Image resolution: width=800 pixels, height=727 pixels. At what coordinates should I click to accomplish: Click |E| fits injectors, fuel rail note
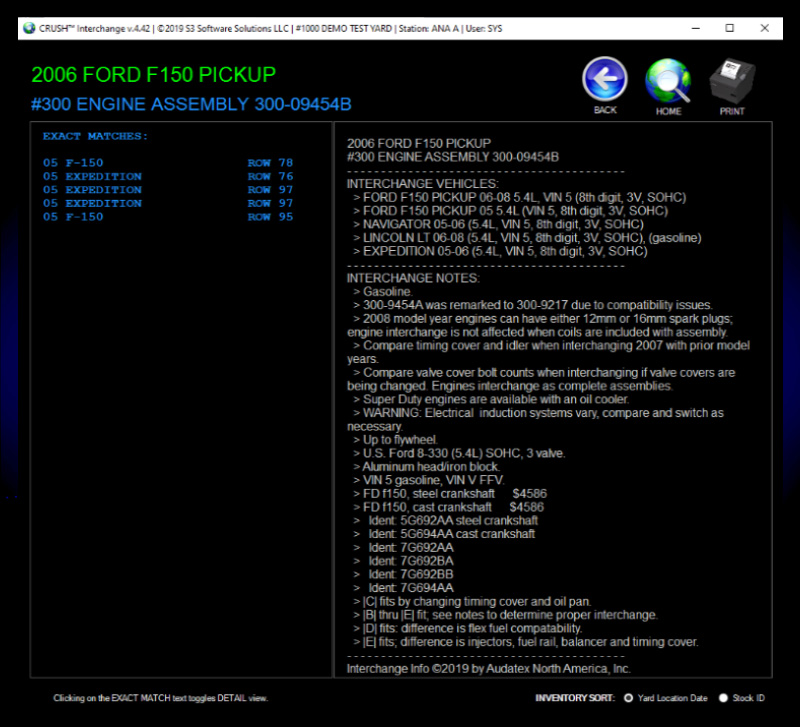526,642
